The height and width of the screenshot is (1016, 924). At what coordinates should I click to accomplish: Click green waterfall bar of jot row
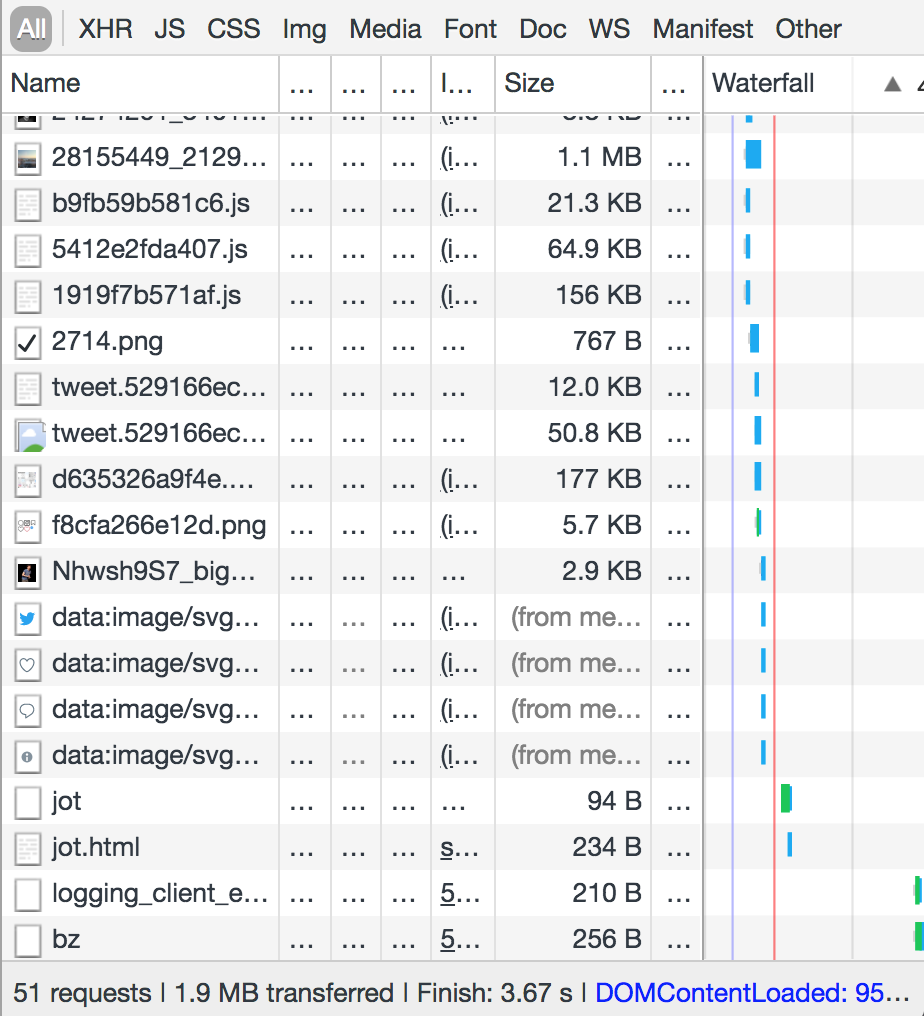pos(786,798)
